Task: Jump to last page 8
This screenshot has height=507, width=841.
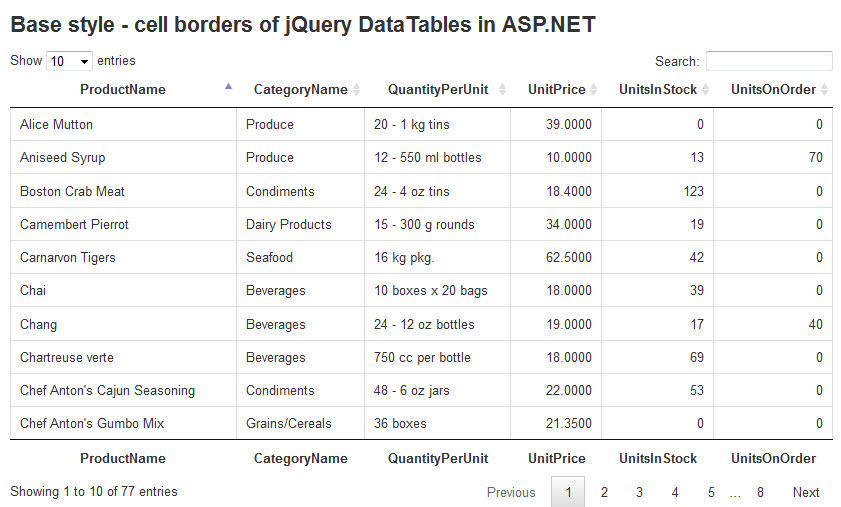Action: (760, 493)
